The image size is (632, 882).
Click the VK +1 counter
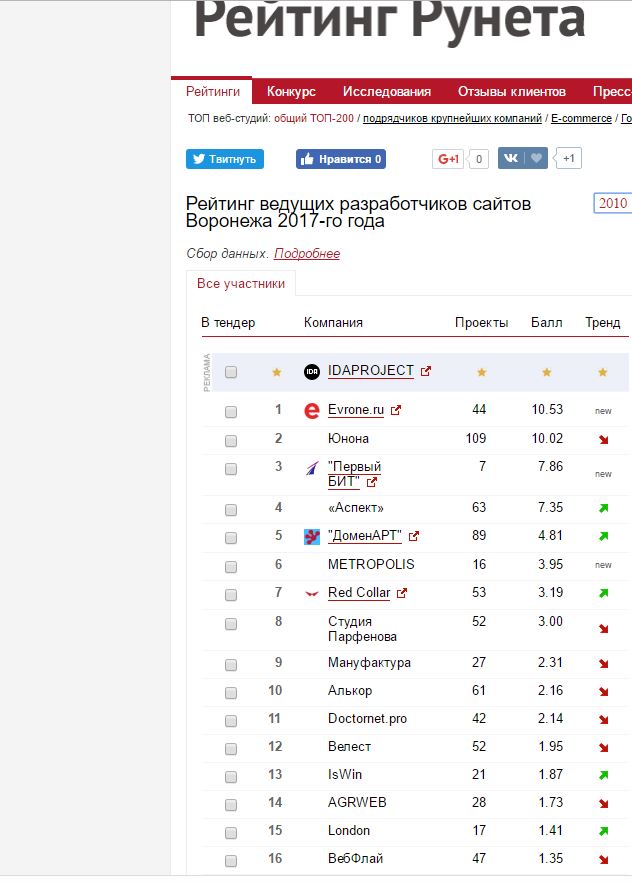[568, 159]
